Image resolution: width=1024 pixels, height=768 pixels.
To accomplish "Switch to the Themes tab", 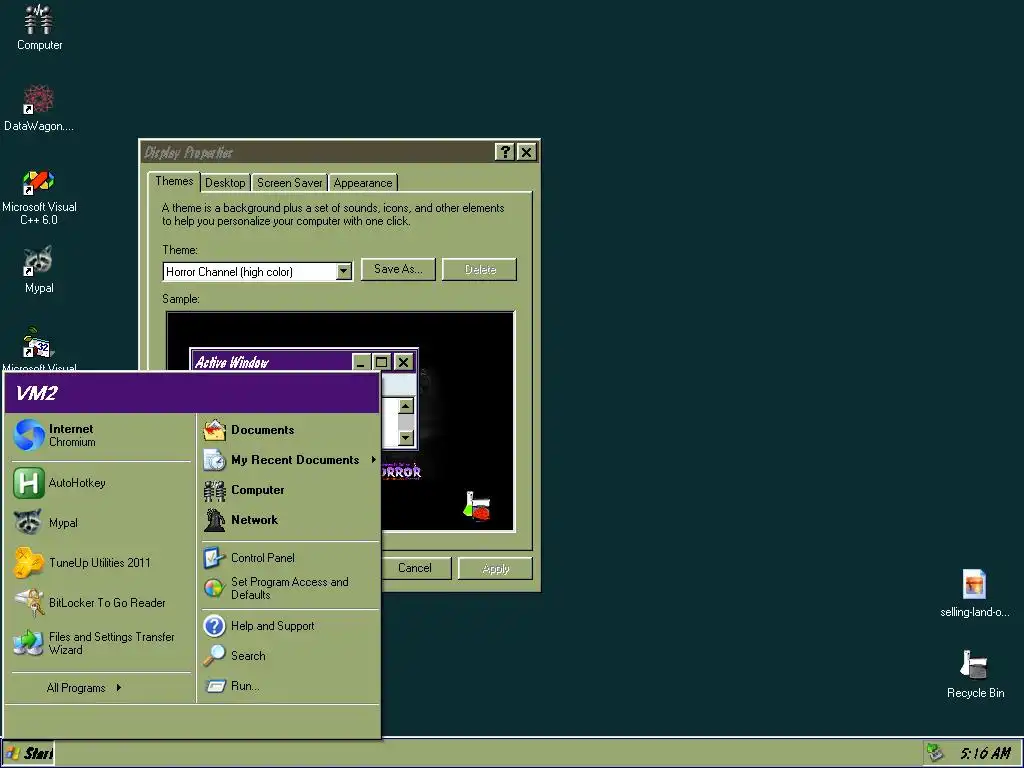I will 174,182.
